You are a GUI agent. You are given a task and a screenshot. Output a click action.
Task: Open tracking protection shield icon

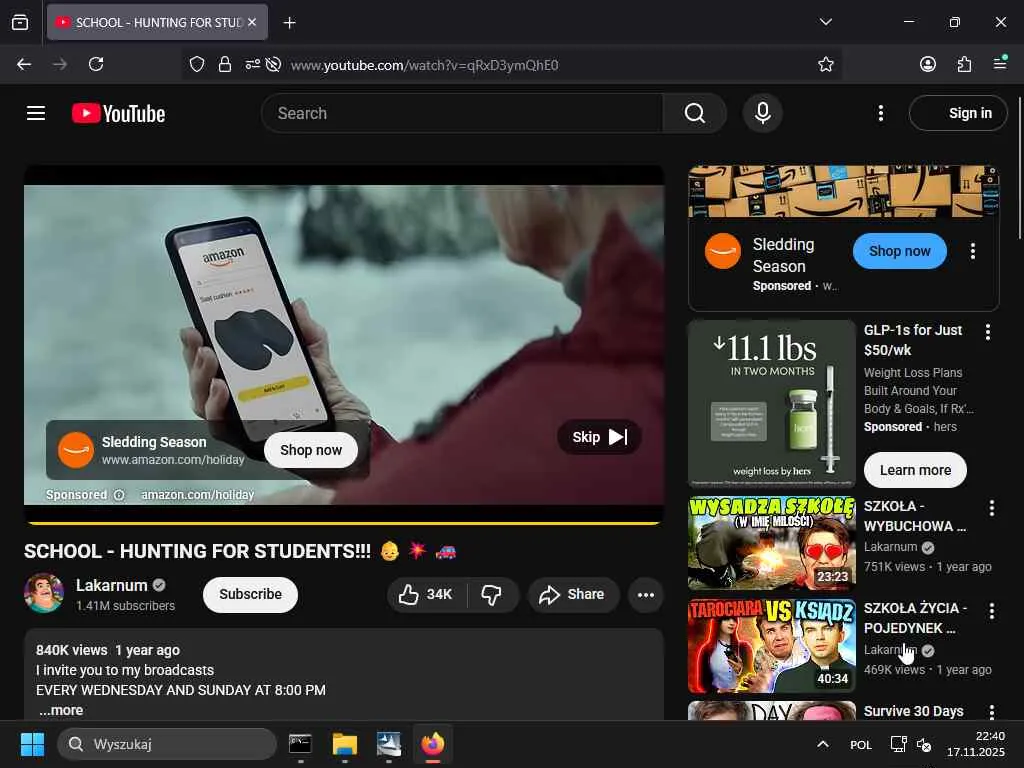[x=197, y=64]
